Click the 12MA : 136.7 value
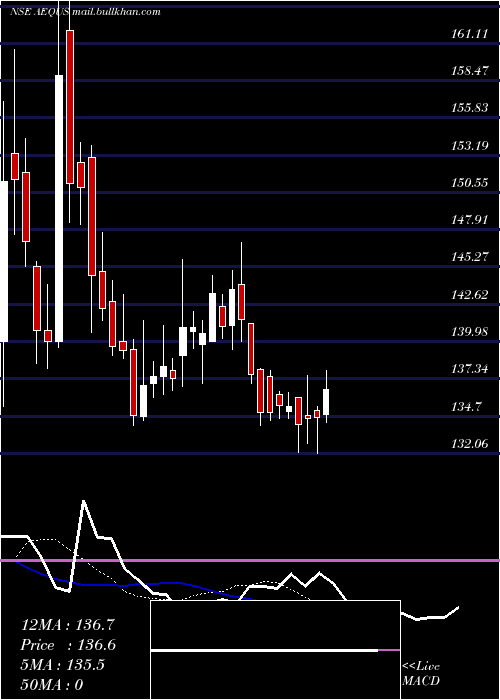Viewport: 500px width, 700px height. (68, 625)
